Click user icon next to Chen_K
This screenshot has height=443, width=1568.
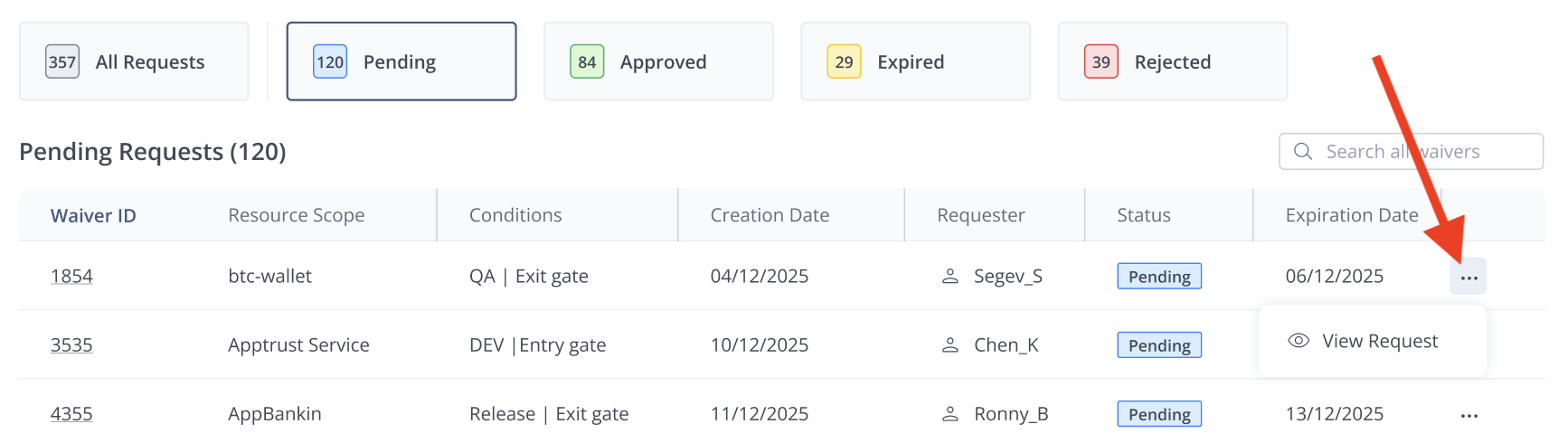[x=949, y=345]
